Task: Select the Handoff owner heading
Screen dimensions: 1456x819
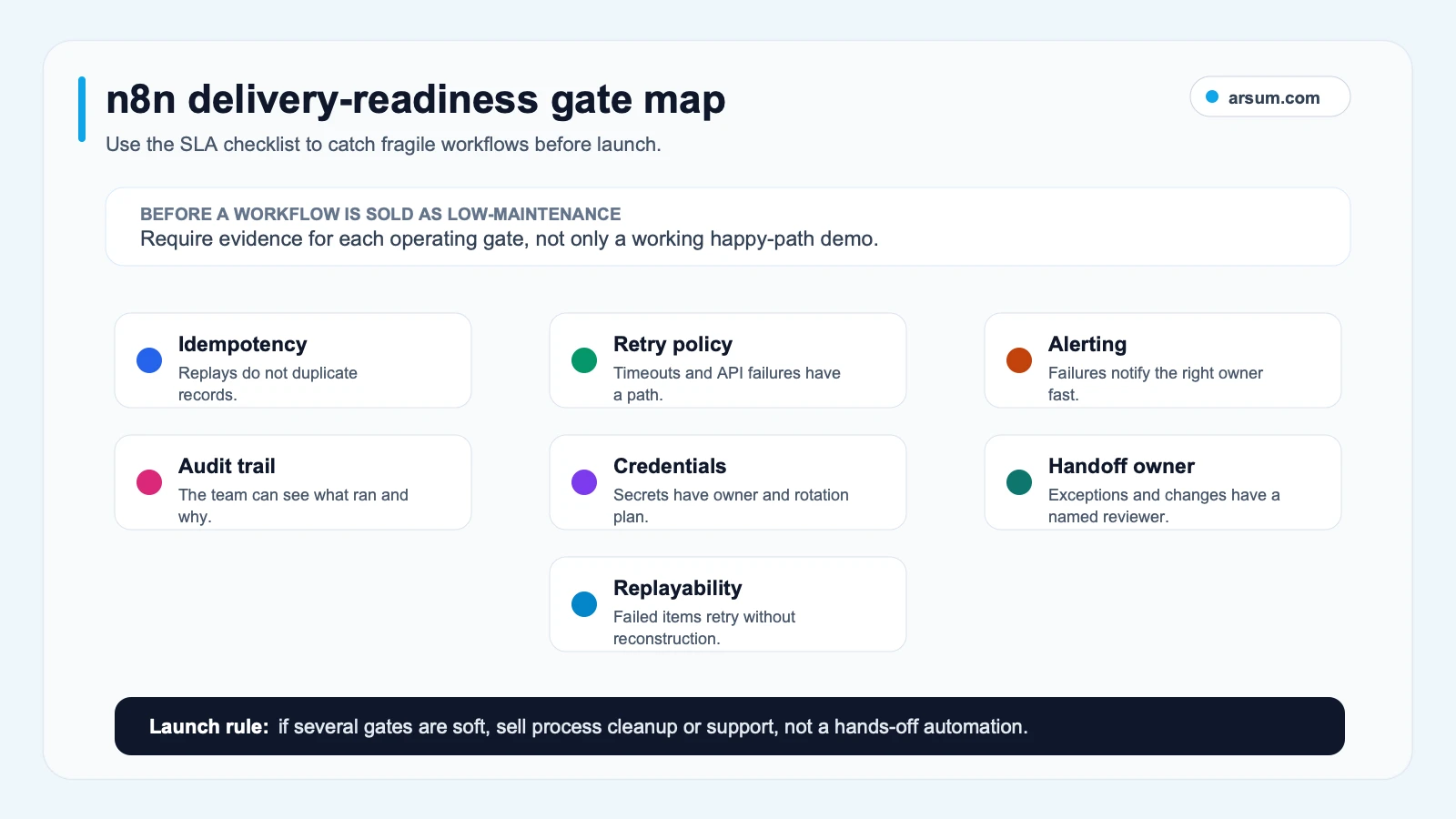Action: [1121, 466]
